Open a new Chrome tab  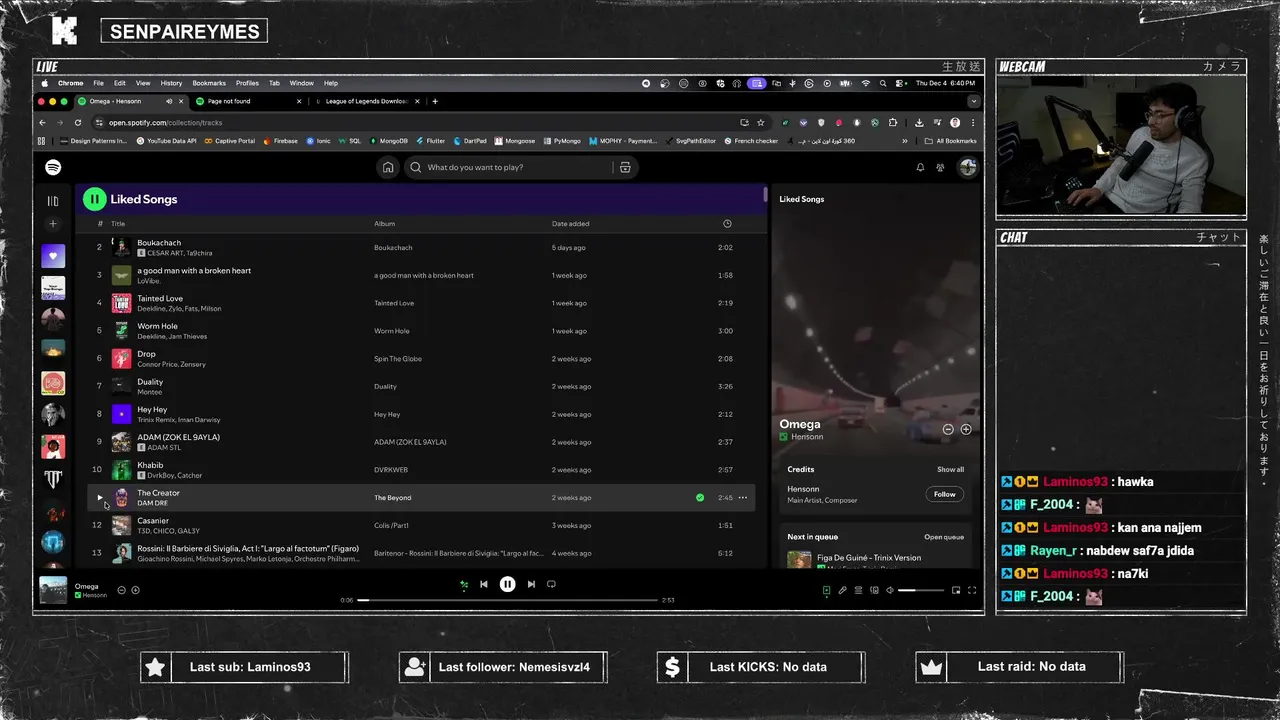point(435,101)
